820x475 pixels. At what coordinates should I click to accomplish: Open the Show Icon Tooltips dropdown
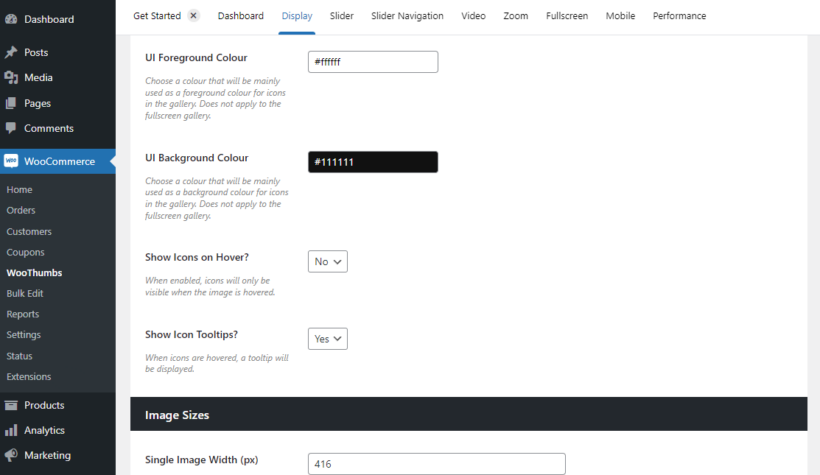[x=328, y=339]
